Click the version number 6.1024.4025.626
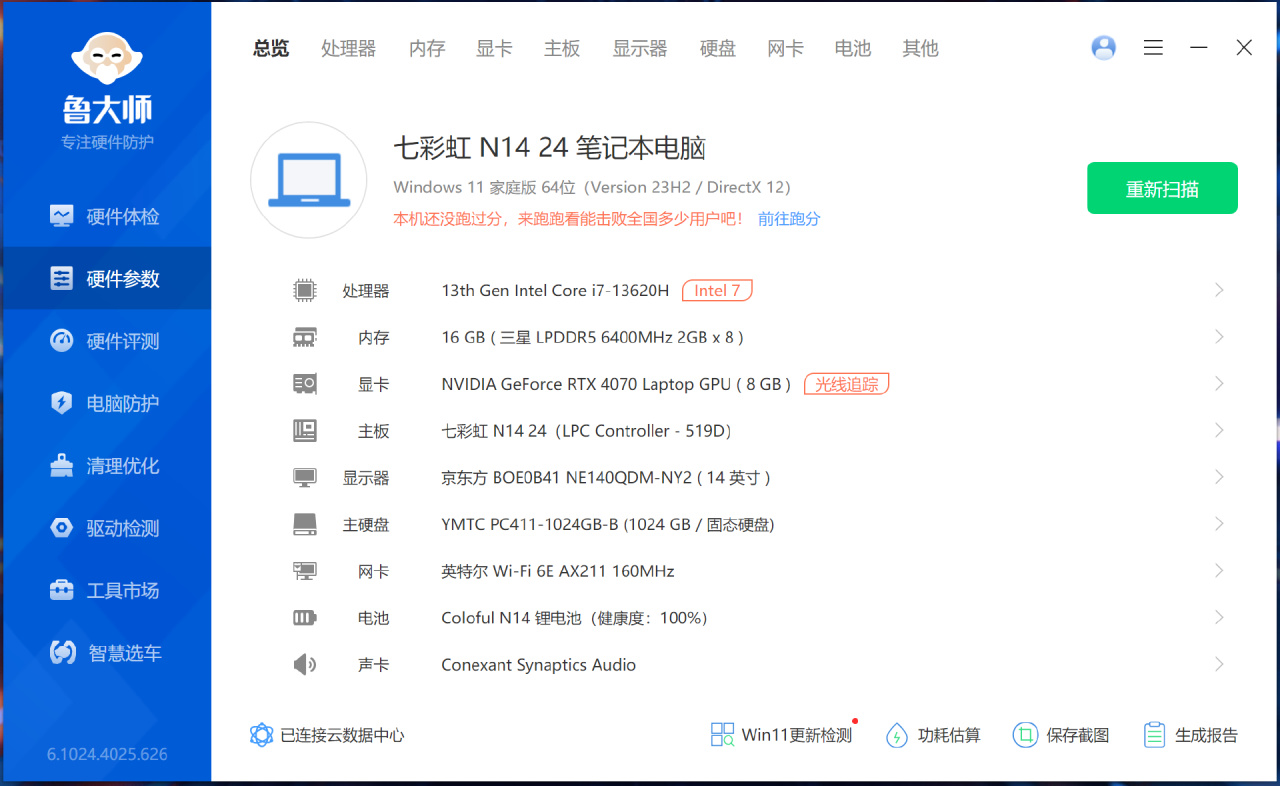The image size is (1280, 786). [x=107, y=754]
